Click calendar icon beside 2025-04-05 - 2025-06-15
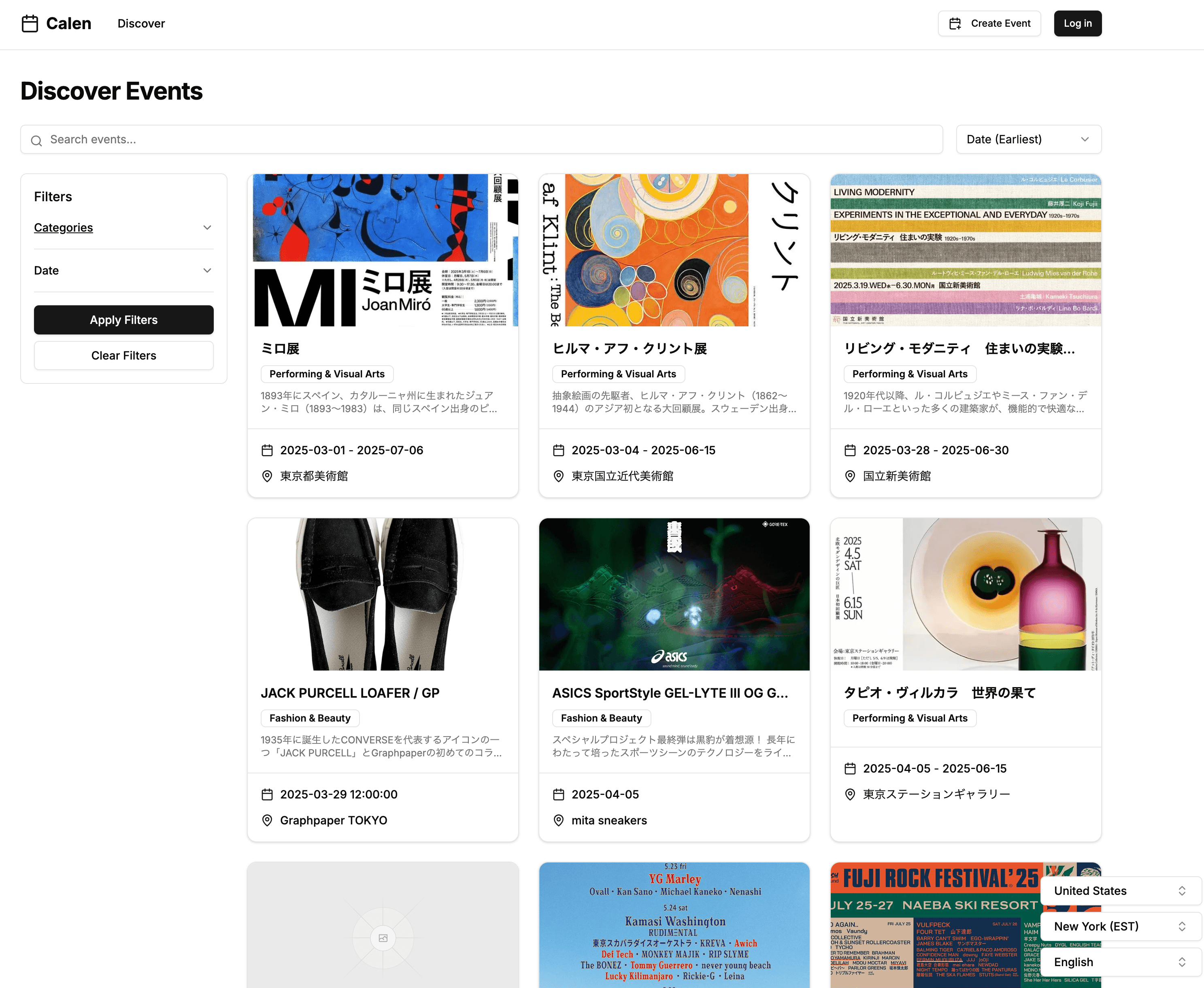The height and width of the screenshot is (988, 1204). 849,769
